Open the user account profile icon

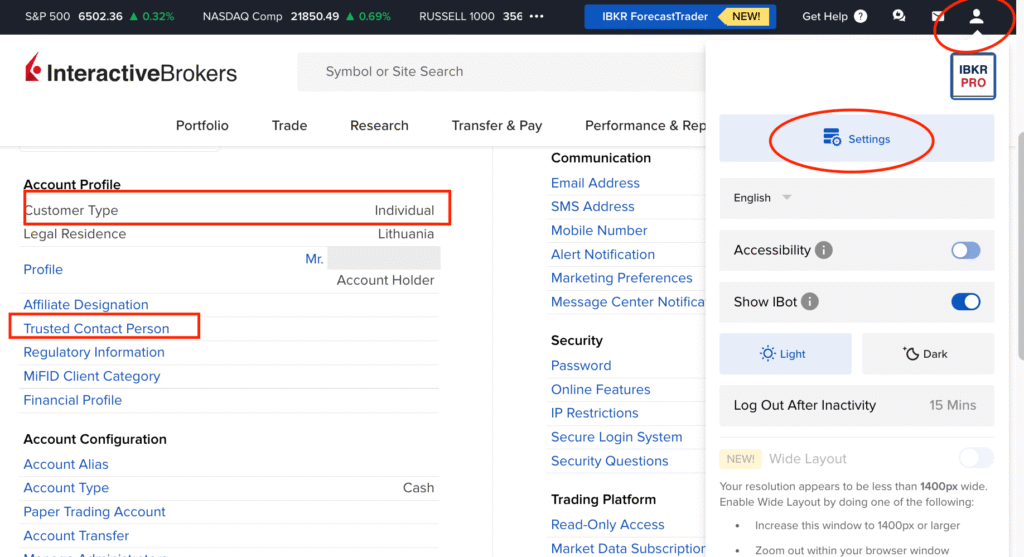(976, 16)
